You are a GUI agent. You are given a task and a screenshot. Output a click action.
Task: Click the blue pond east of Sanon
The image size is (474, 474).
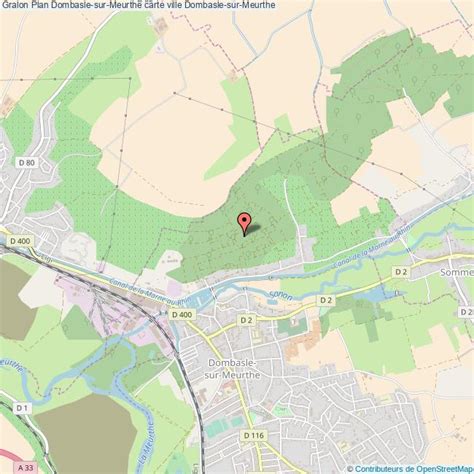377,294
